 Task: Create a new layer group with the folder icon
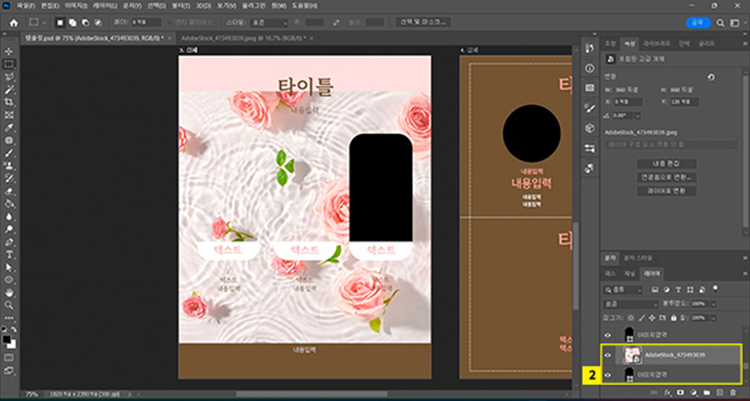[x=705, y=393]
